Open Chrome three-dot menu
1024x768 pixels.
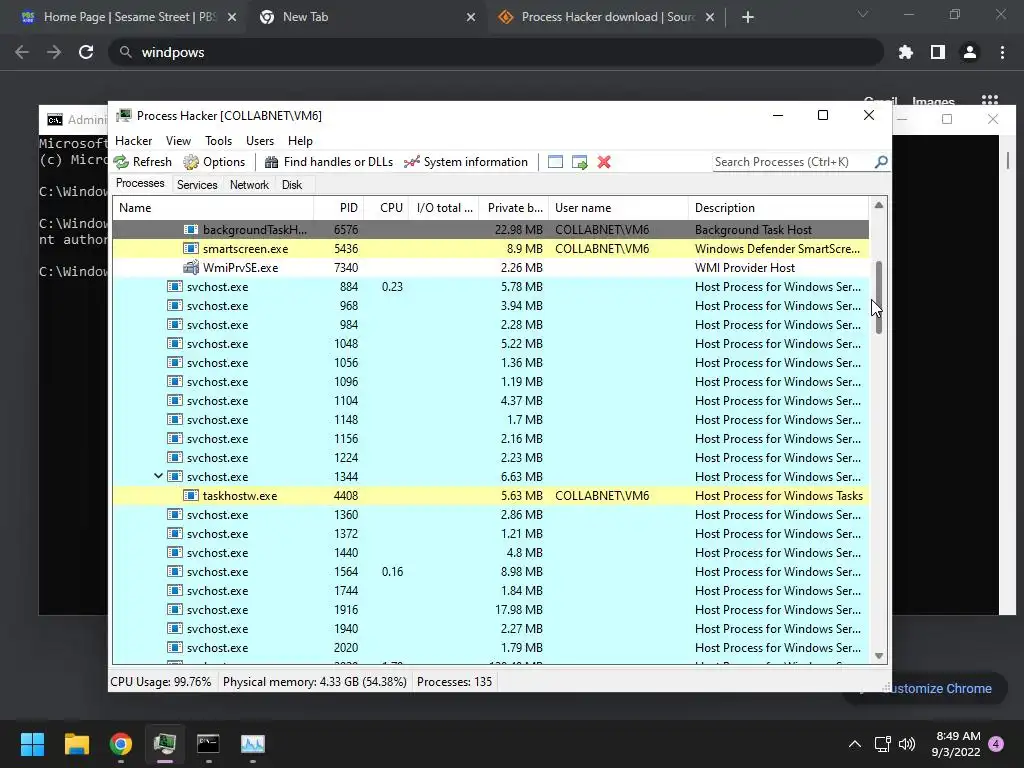coord(1002,52)
